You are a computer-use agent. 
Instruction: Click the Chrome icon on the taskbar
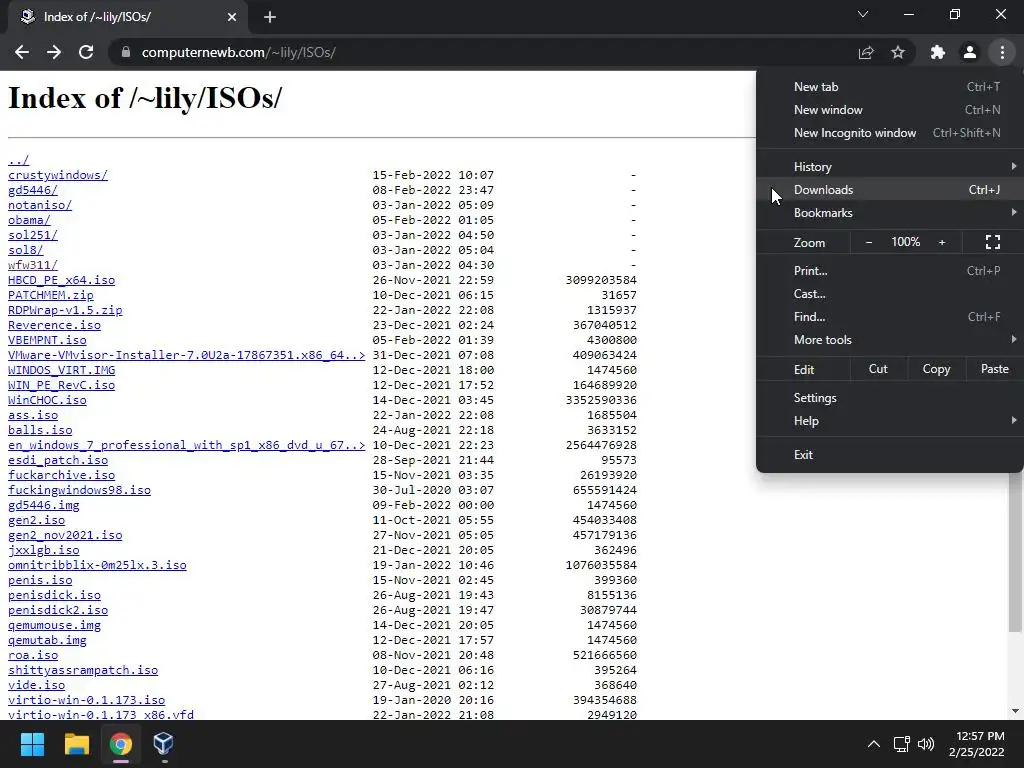coord(121,744)
